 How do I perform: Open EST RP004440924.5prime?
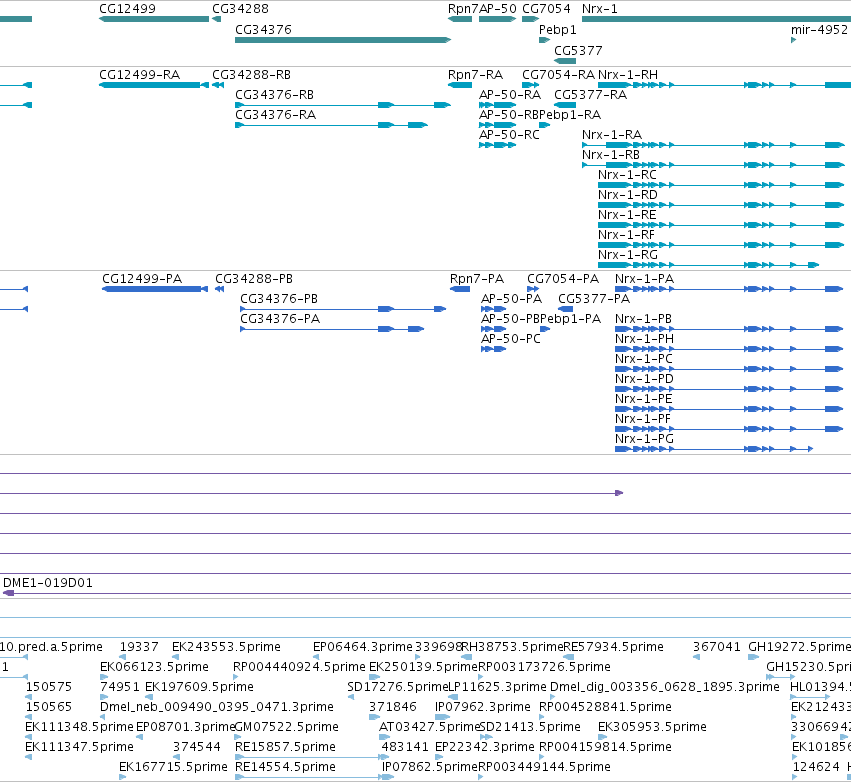tap(299, 667)
